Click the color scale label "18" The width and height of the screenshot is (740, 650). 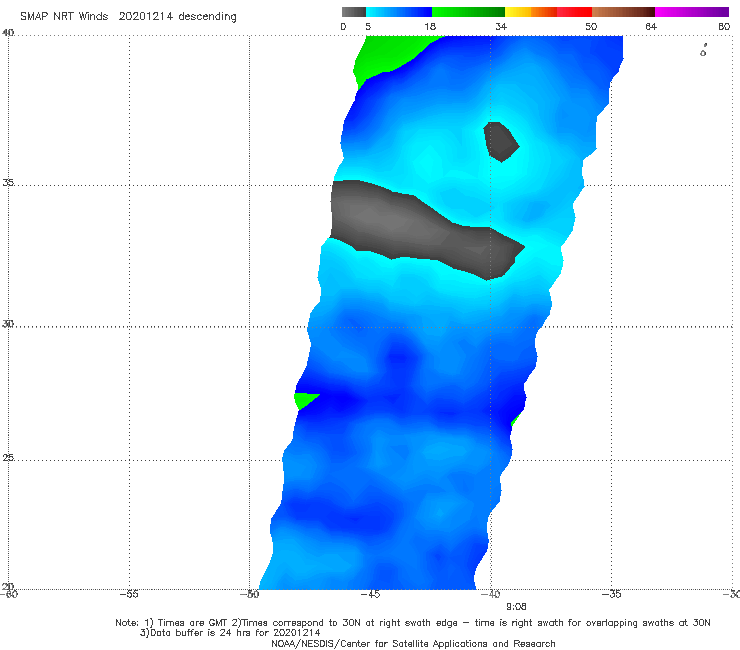click(x=430, y=27)
